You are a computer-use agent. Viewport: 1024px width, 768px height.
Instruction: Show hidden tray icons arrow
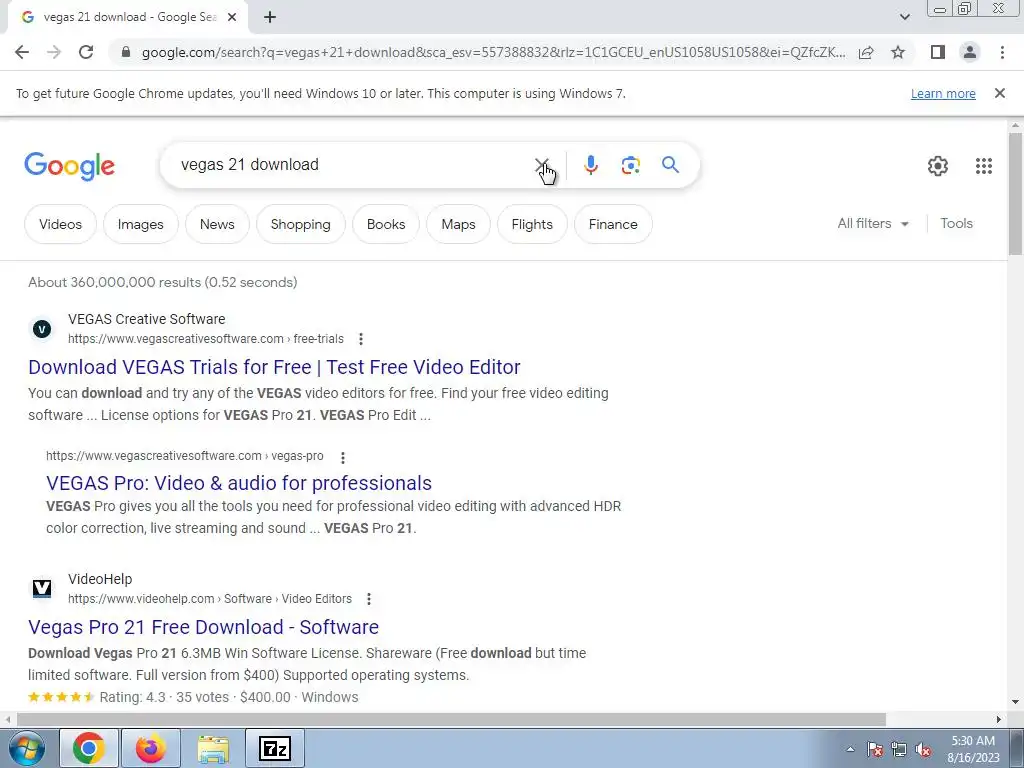[x=850, y=749]
